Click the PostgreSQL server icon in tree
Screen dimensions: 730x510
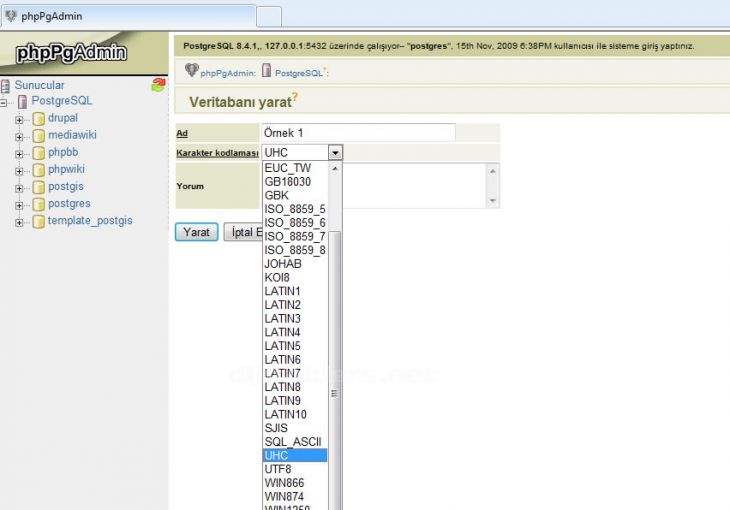coord(22,101)
